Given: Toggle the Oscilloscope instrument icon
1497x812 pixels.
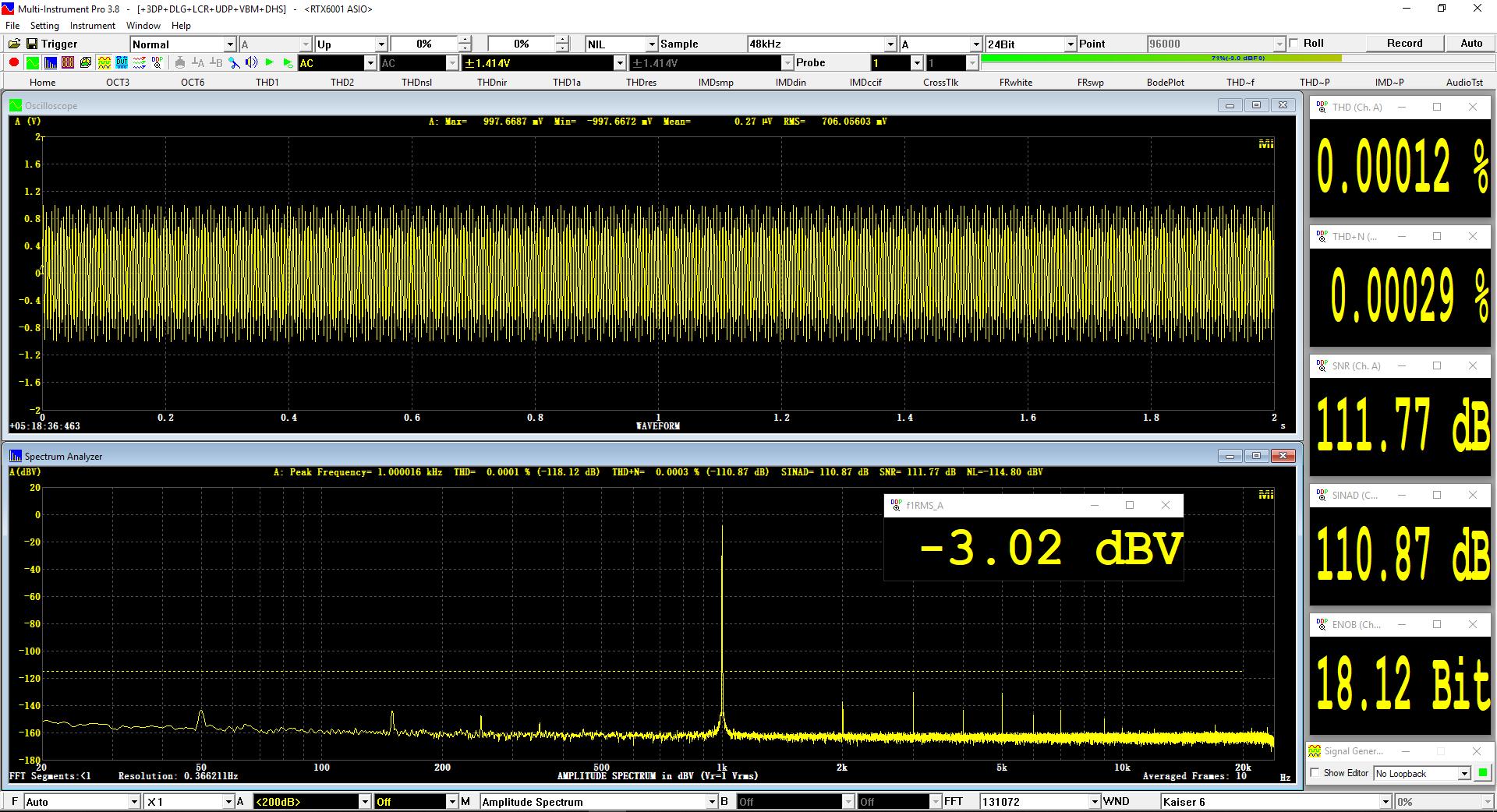Looking at the screenshot, I should (x=32, y=63).
